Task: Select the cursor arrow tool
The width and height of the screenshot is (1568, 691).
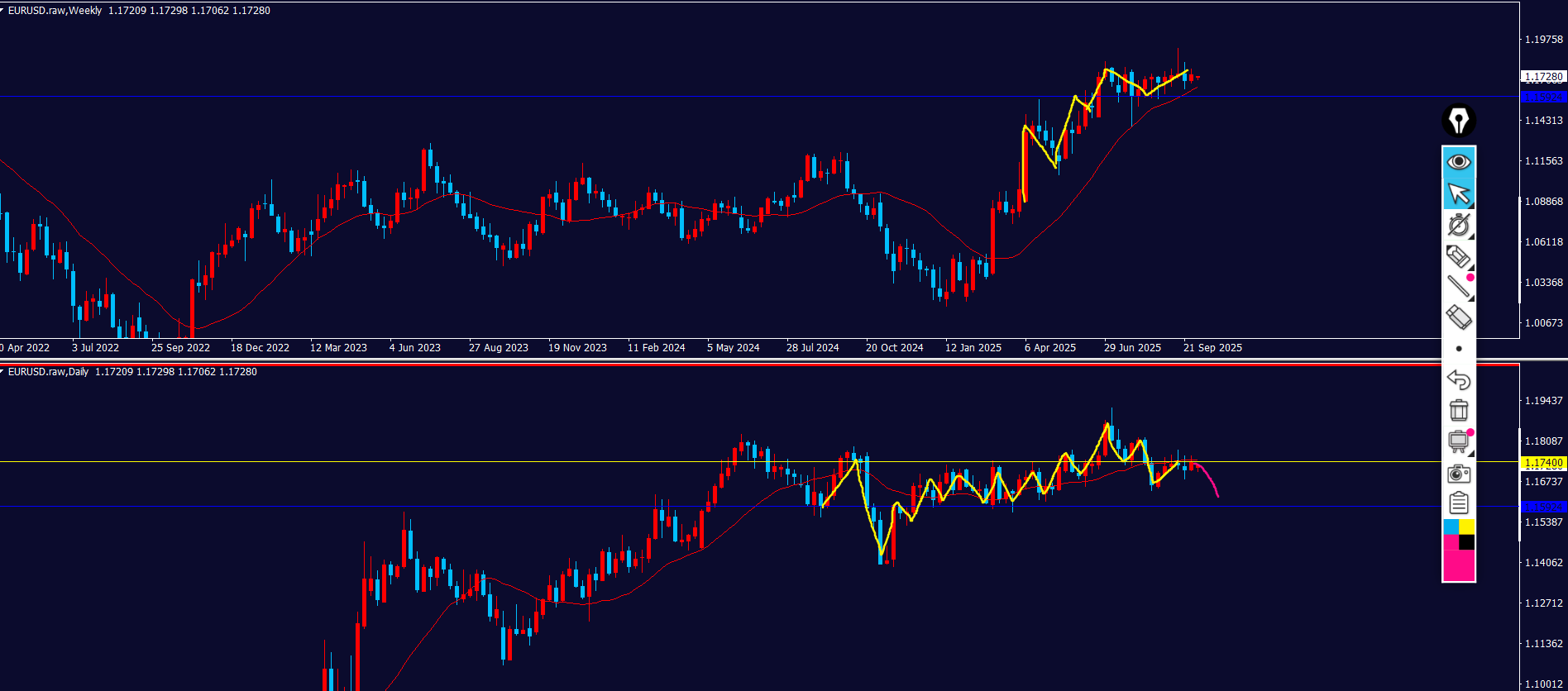Action: click(x=1459, y=193)
